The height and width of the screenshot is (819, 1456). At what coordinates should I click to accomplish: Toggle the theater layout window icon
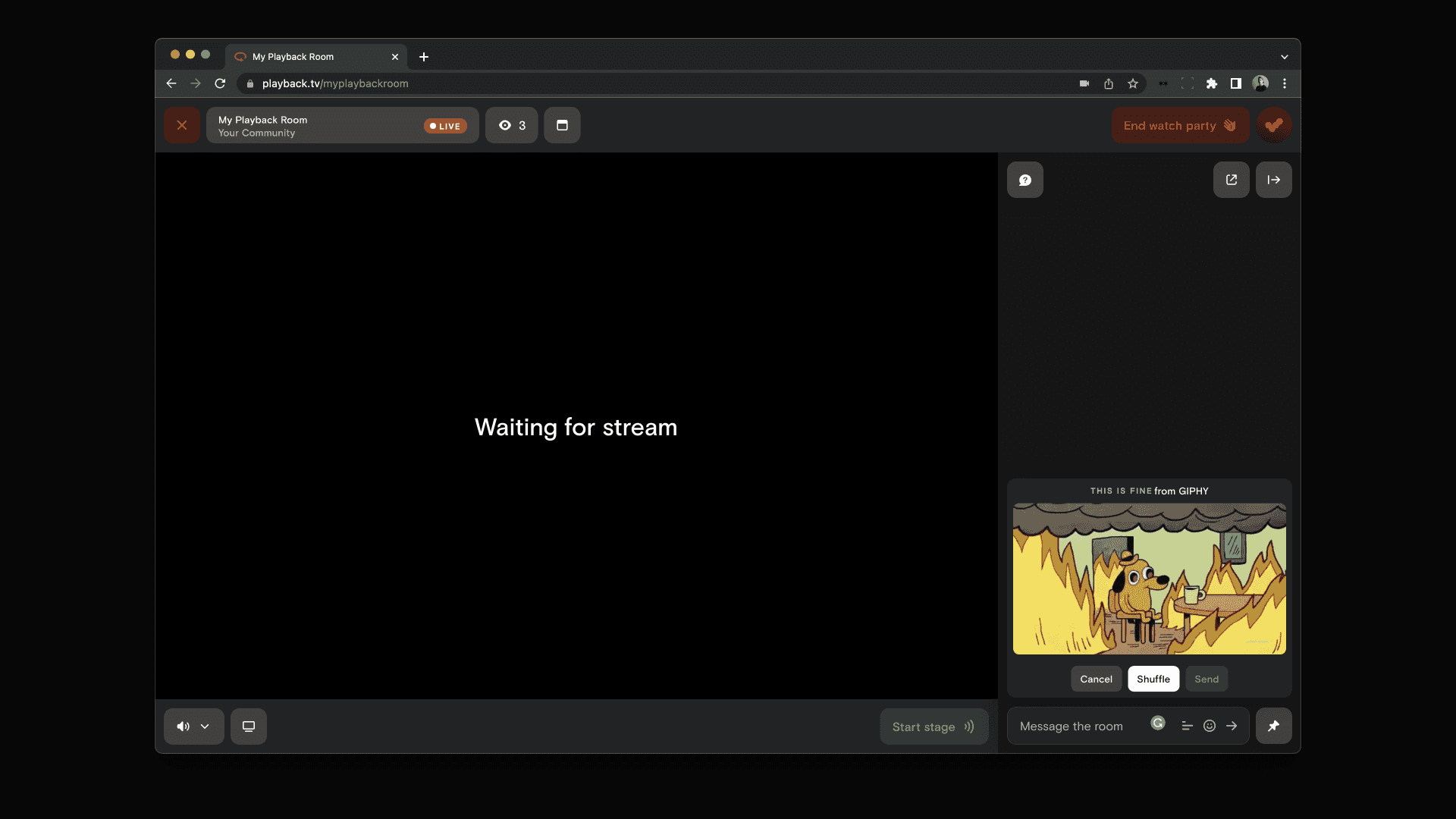[x=562, y=125]
